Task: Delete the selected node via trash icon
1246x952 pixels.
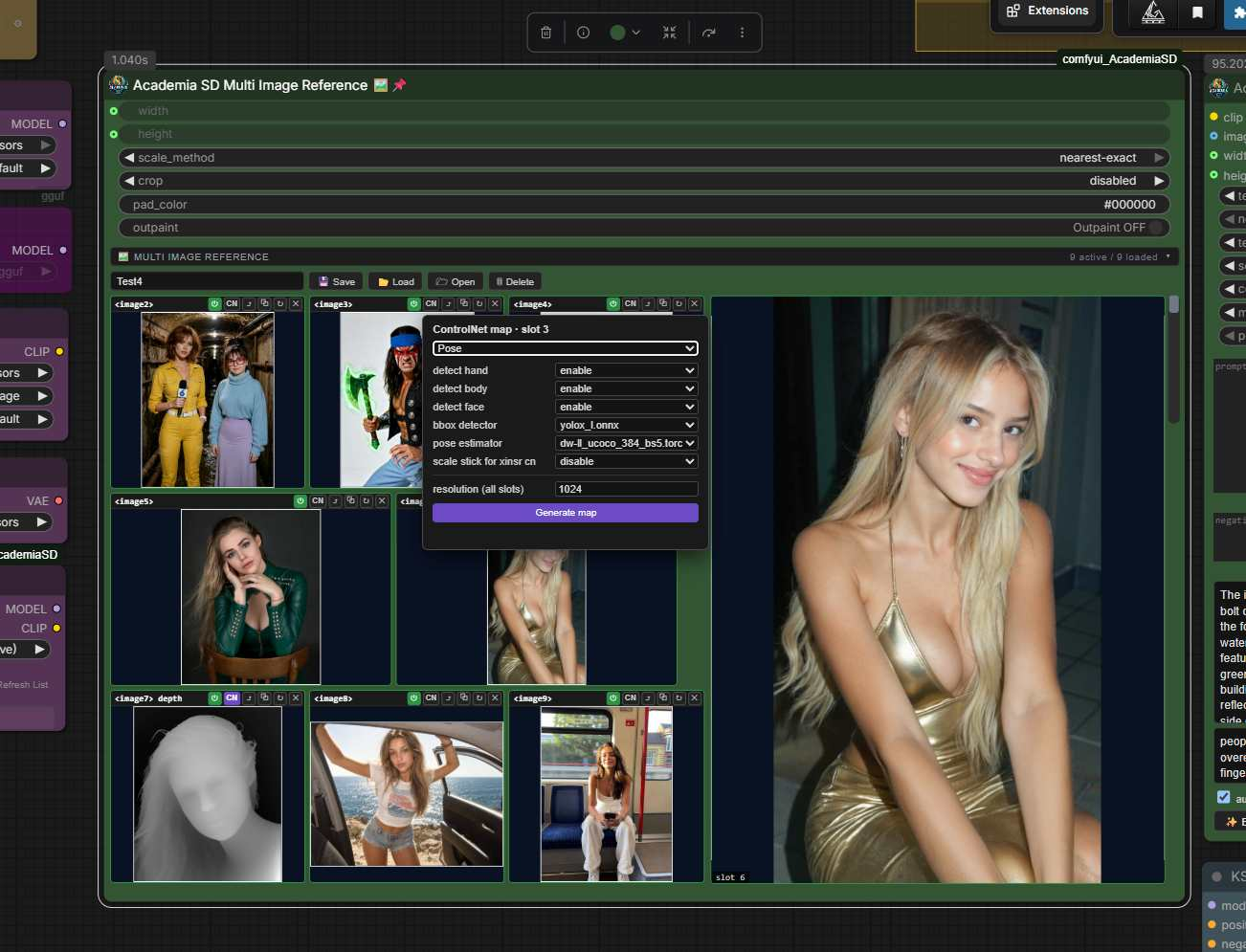Action: pos(545,33)
